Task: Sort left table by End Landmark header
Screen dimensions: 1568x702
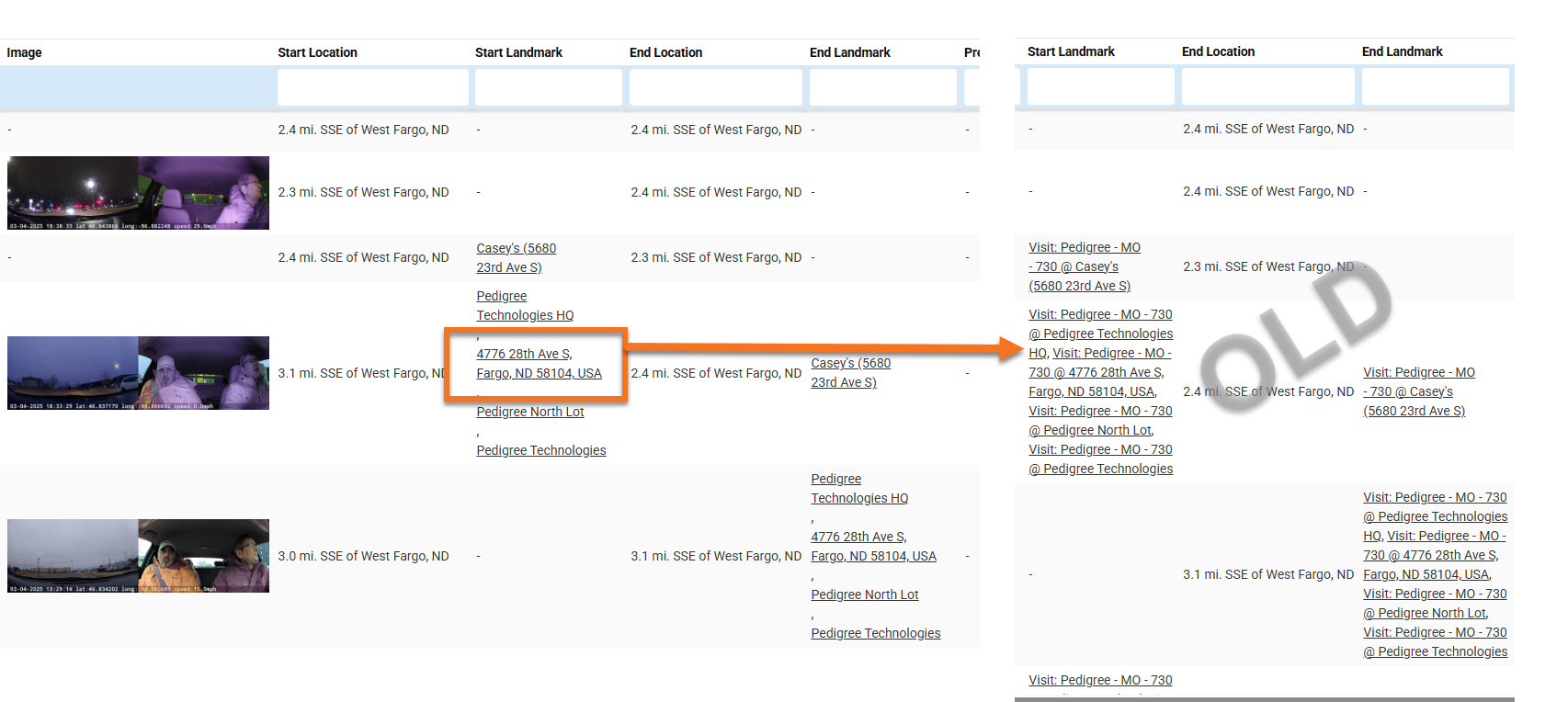Action: (x=849, y=52)
